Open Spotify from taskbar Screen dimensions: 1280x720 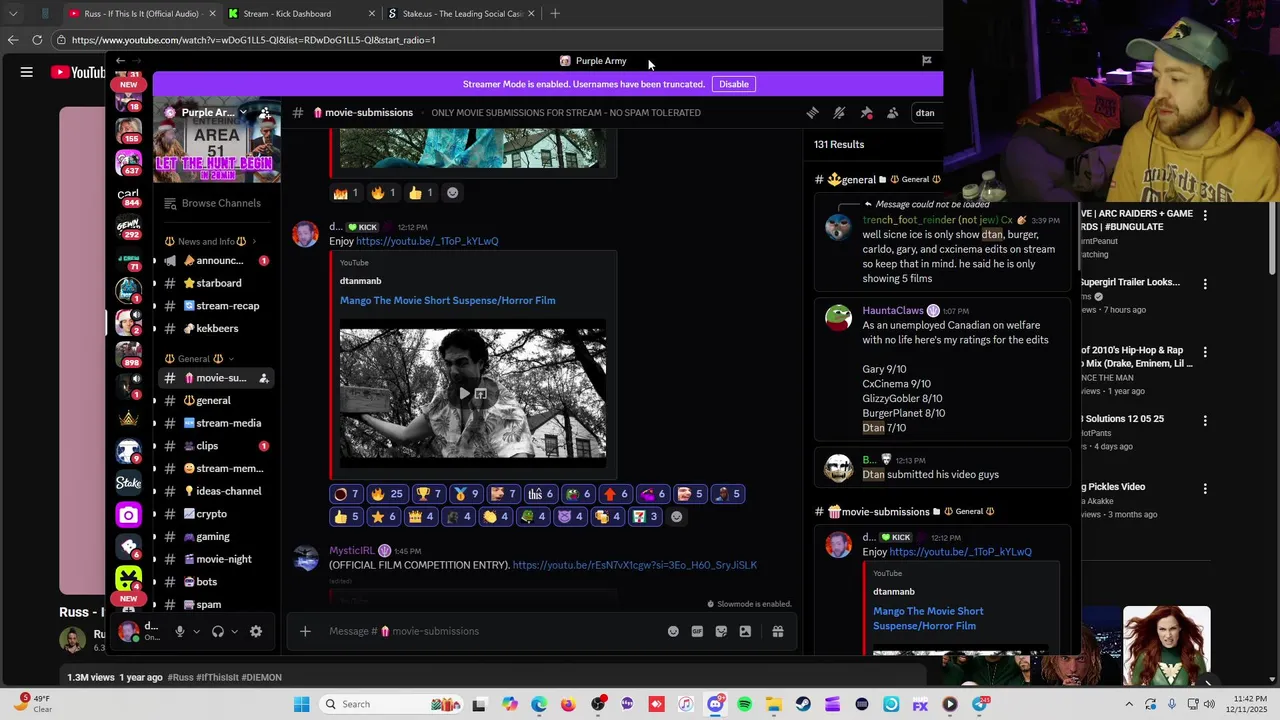coord(745,704)
